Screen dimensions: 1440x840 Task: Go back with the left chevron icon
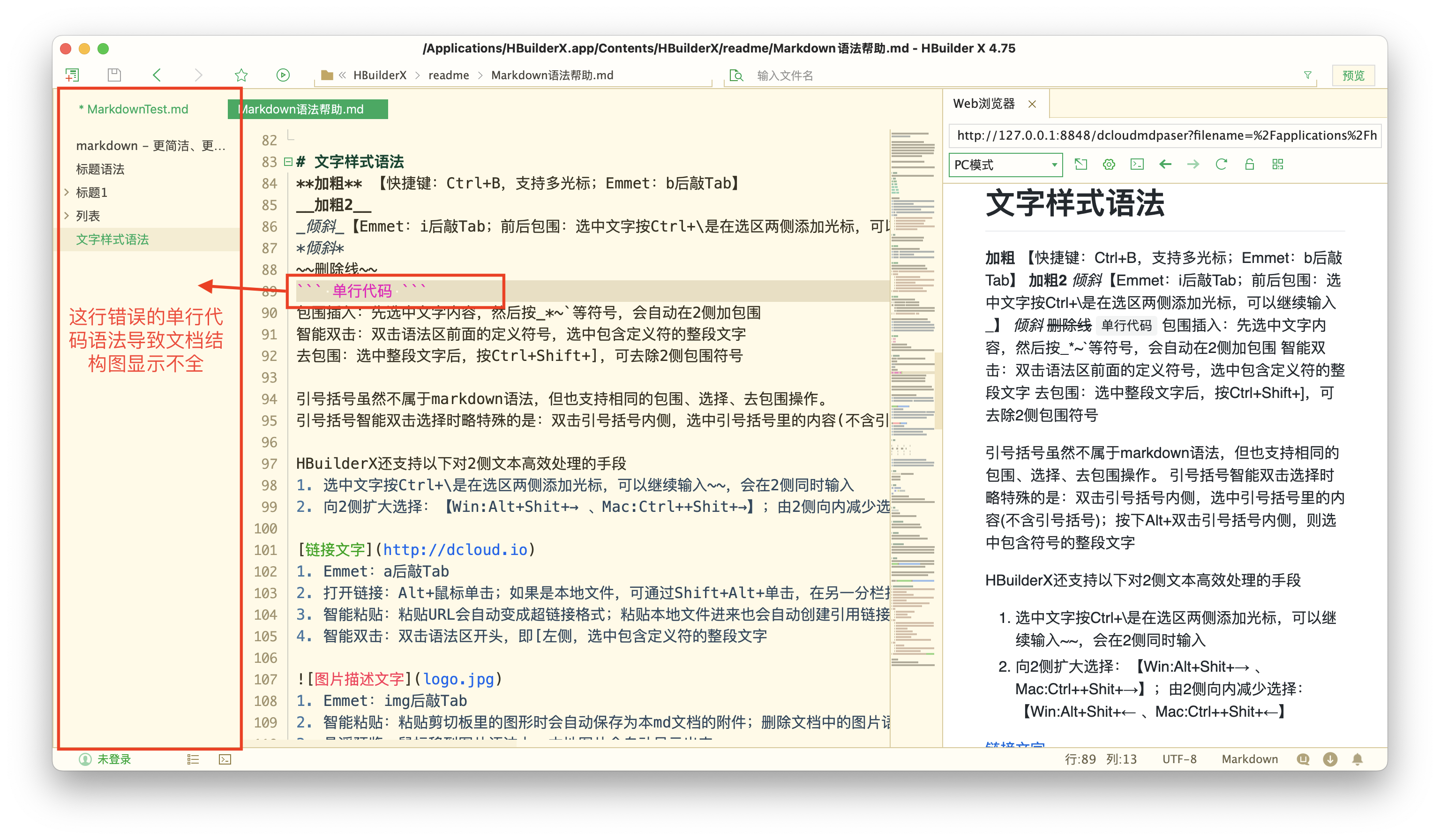tap(157, 75)
